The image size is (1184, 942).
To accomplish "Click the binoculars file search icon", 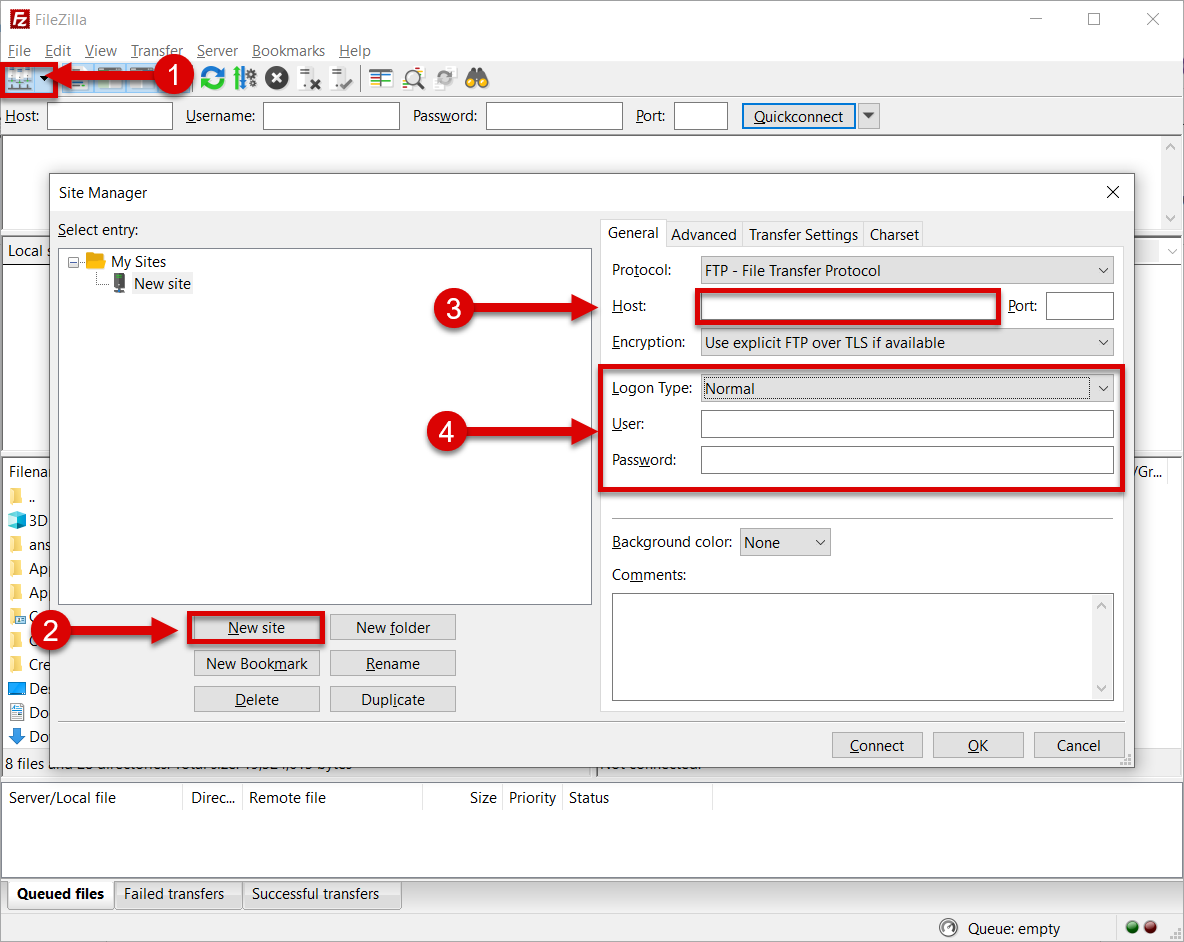I will 476,79.
